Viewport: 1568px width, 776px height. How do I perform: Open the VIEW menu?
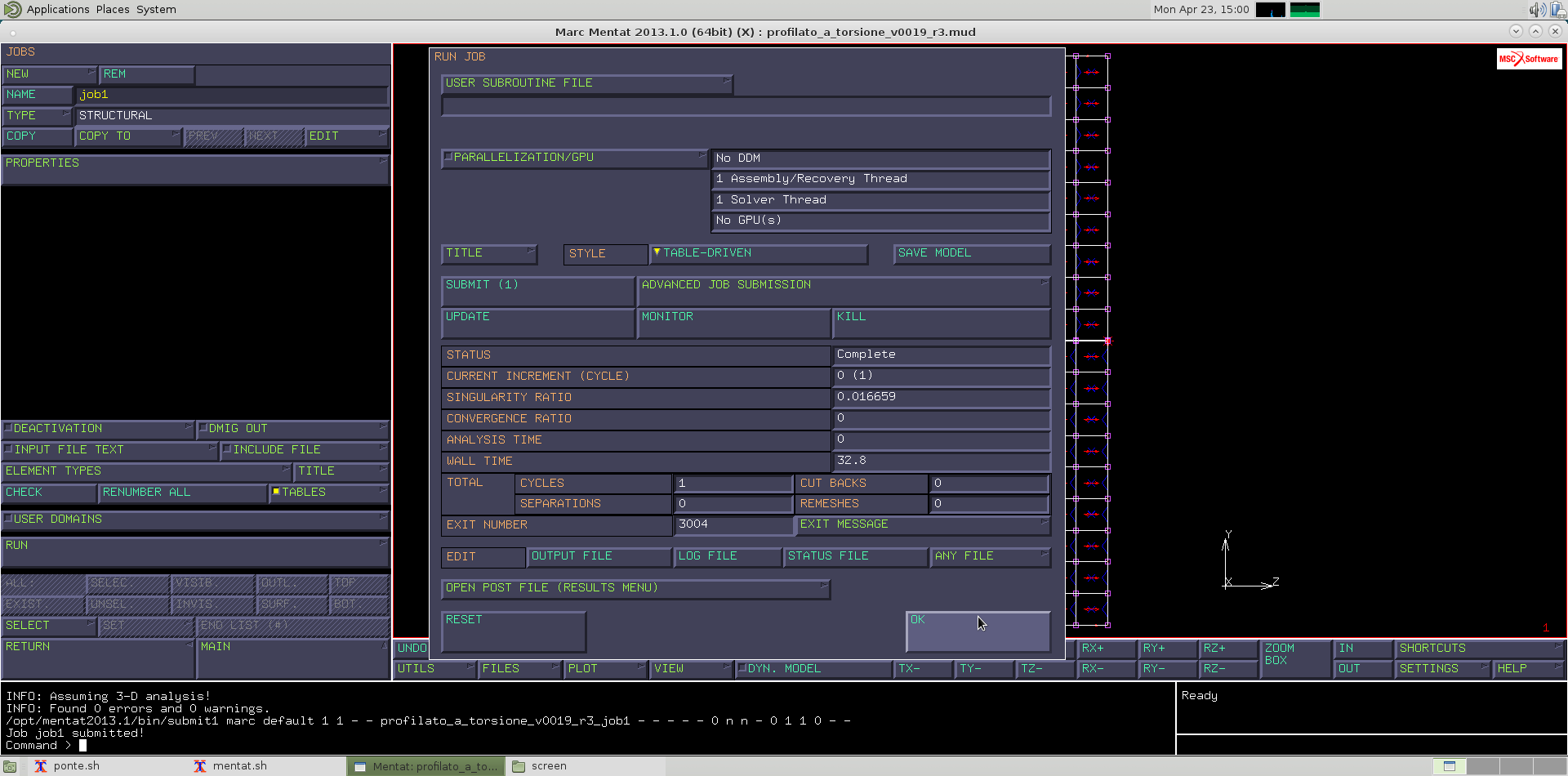[691, 669]
